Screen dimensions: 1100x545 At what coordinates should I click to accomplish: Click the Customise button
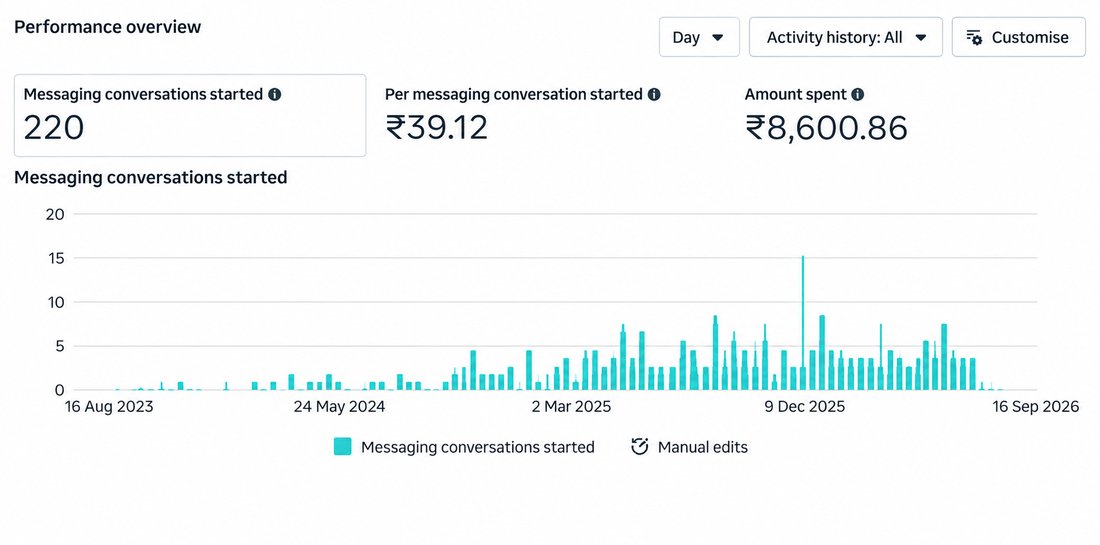click(x=1018, y=37)
